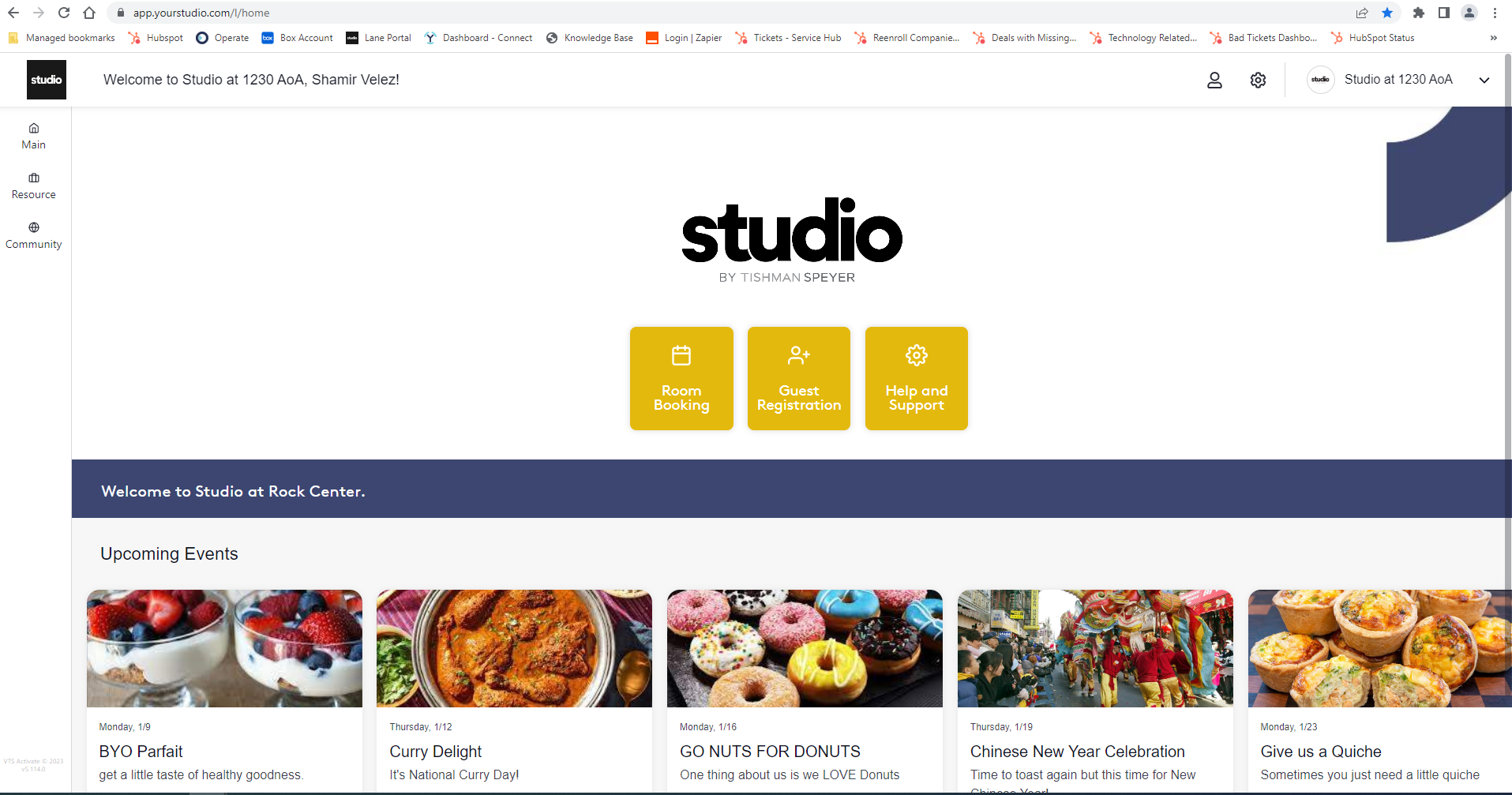Open browser extensions puzzle icon
Viewport: 1512px width, 795px height.
point(1419,13)
